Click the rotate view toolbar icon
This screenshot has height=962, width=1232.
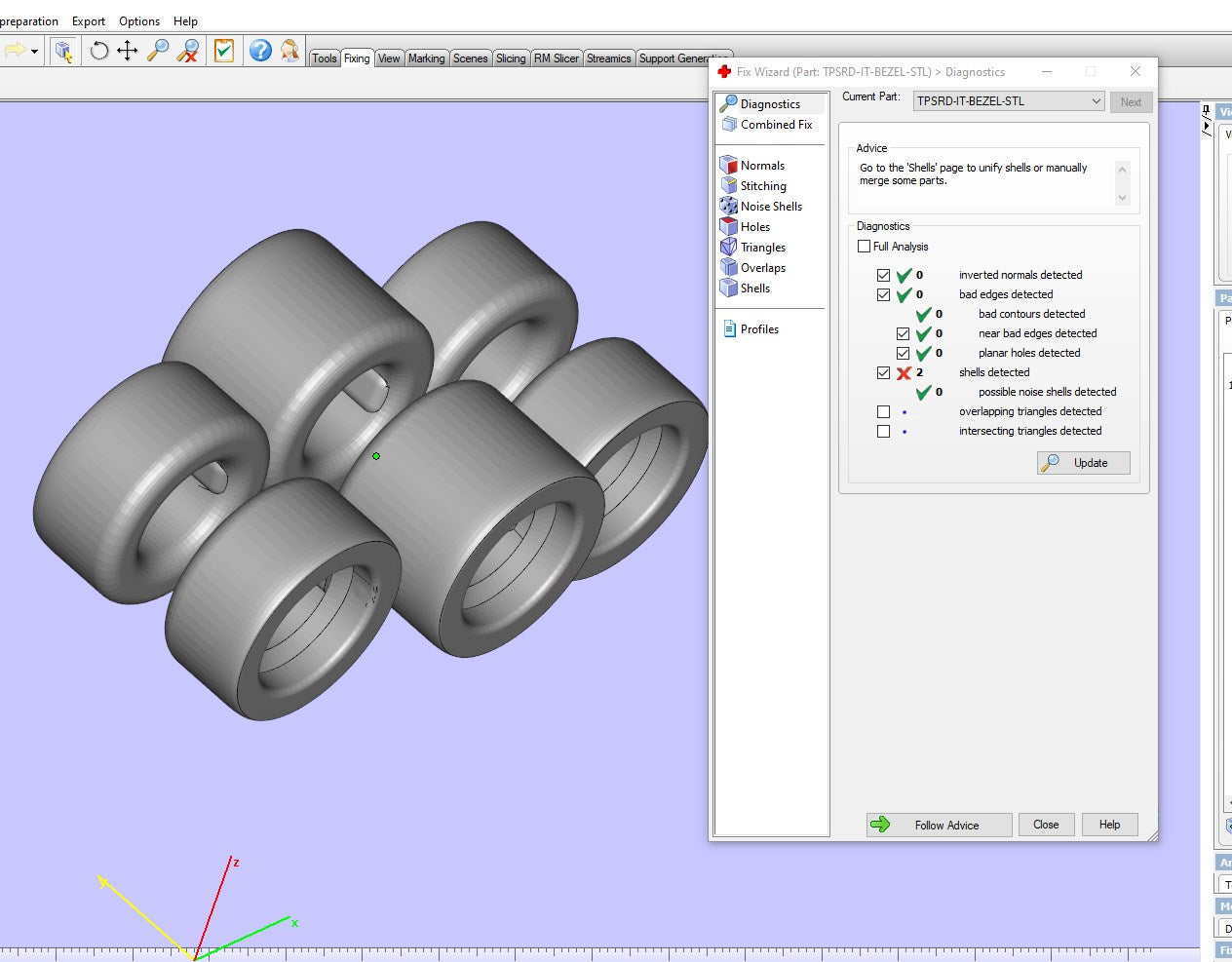coord(98,51)
